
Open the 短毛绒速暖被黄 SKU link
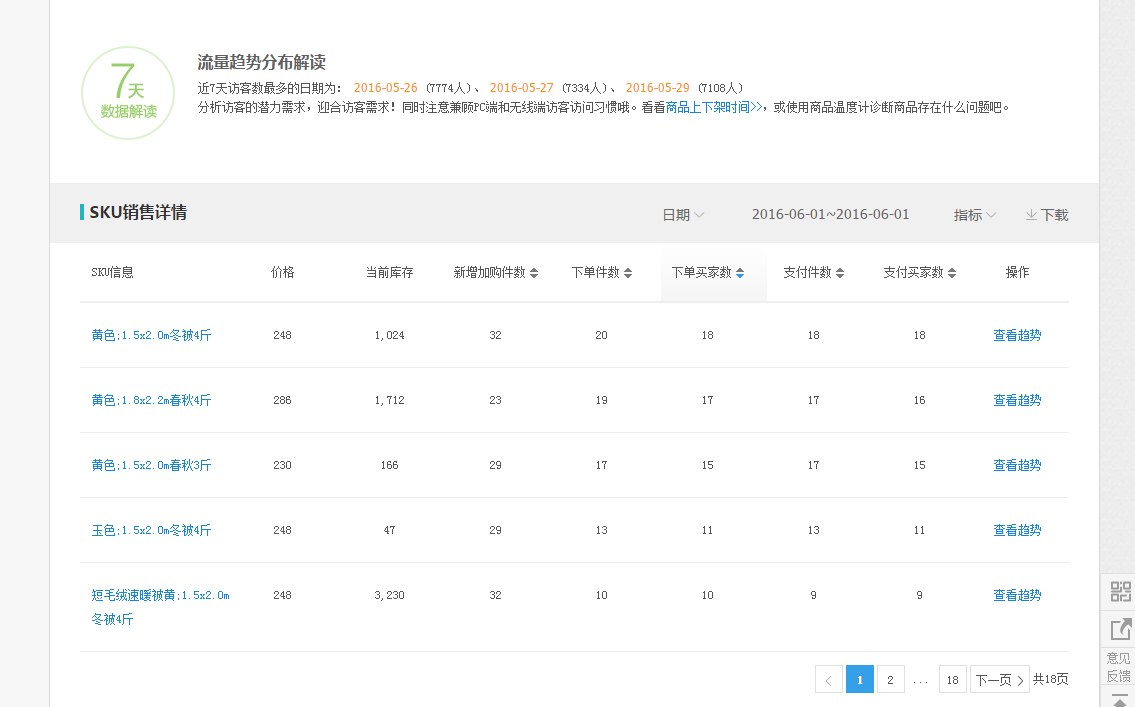point(160,595)
